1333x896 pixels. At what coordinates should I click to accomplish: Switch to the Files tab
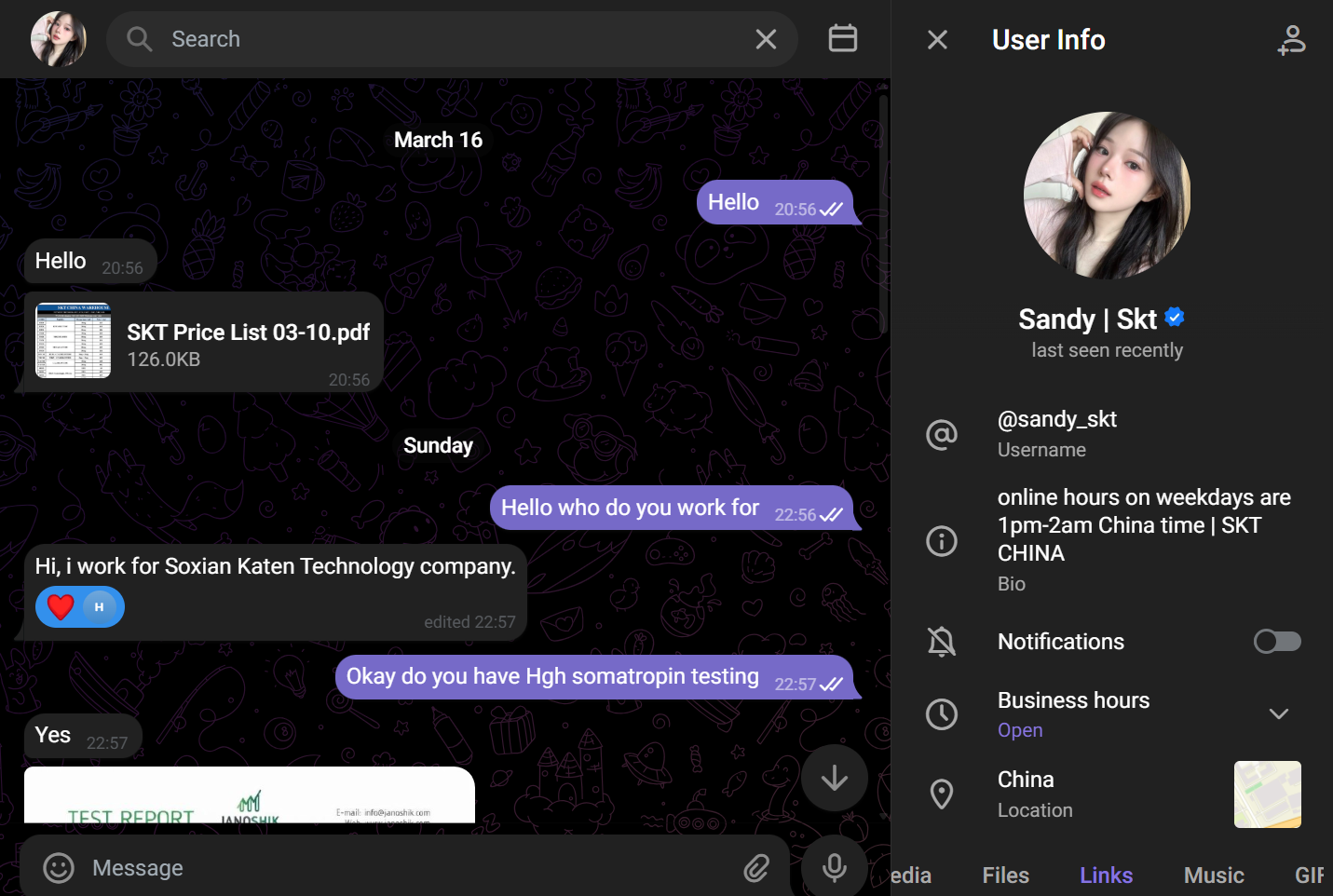pyautogui.click(x=1005, y=876)
